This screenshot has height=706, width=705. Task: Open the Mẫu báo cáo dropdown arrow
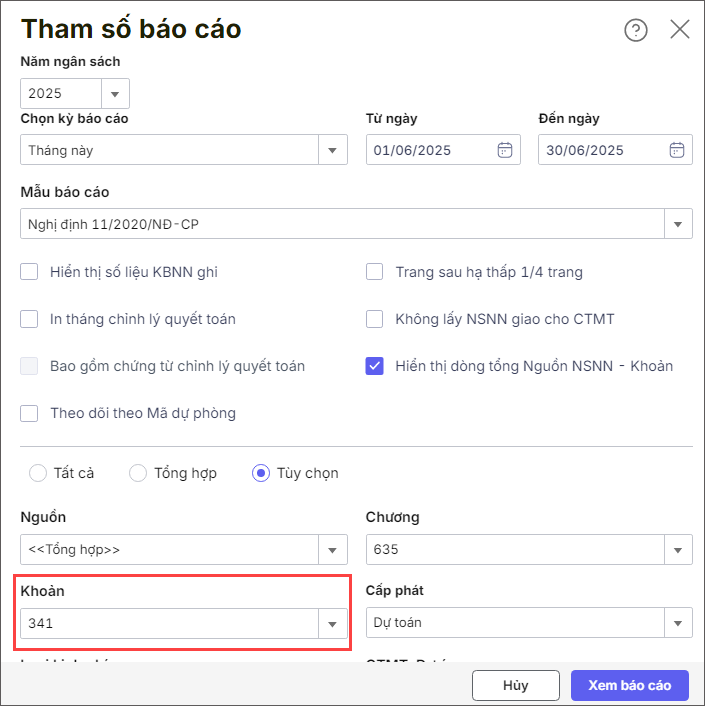click(x=678, y=224)
